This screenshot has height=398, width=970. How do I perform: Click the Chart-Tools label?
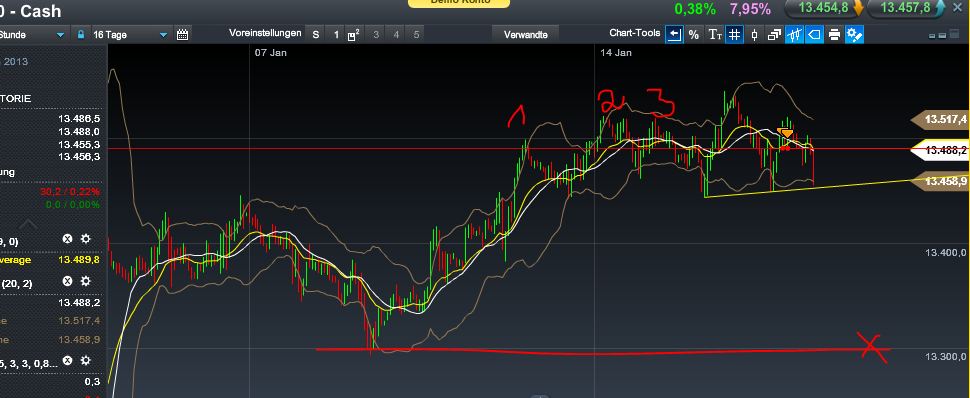[635, 33]
